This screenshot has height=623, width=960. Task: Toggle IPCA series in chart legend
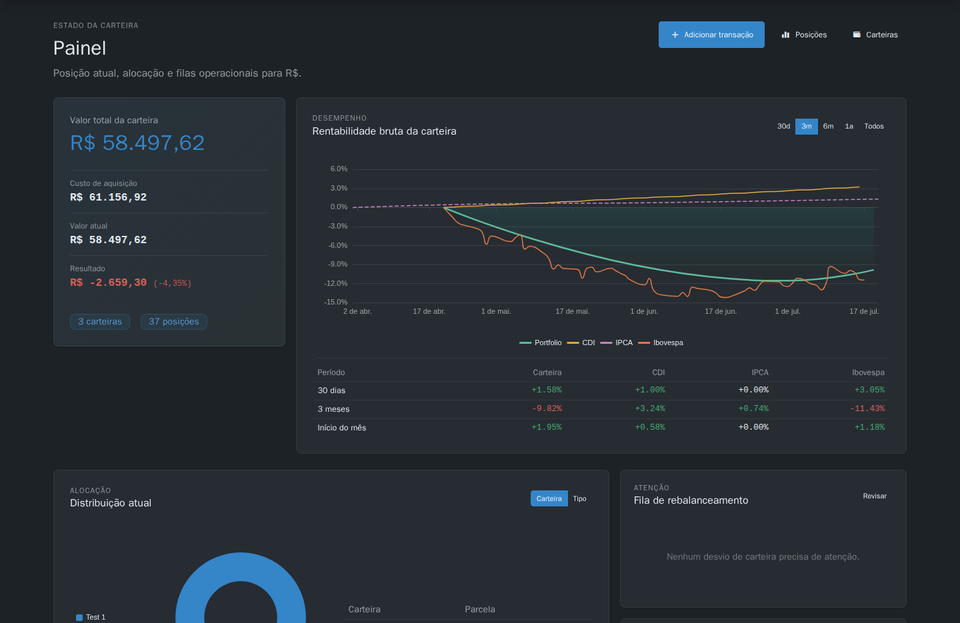pyautogui.click(x=617, y=343)
